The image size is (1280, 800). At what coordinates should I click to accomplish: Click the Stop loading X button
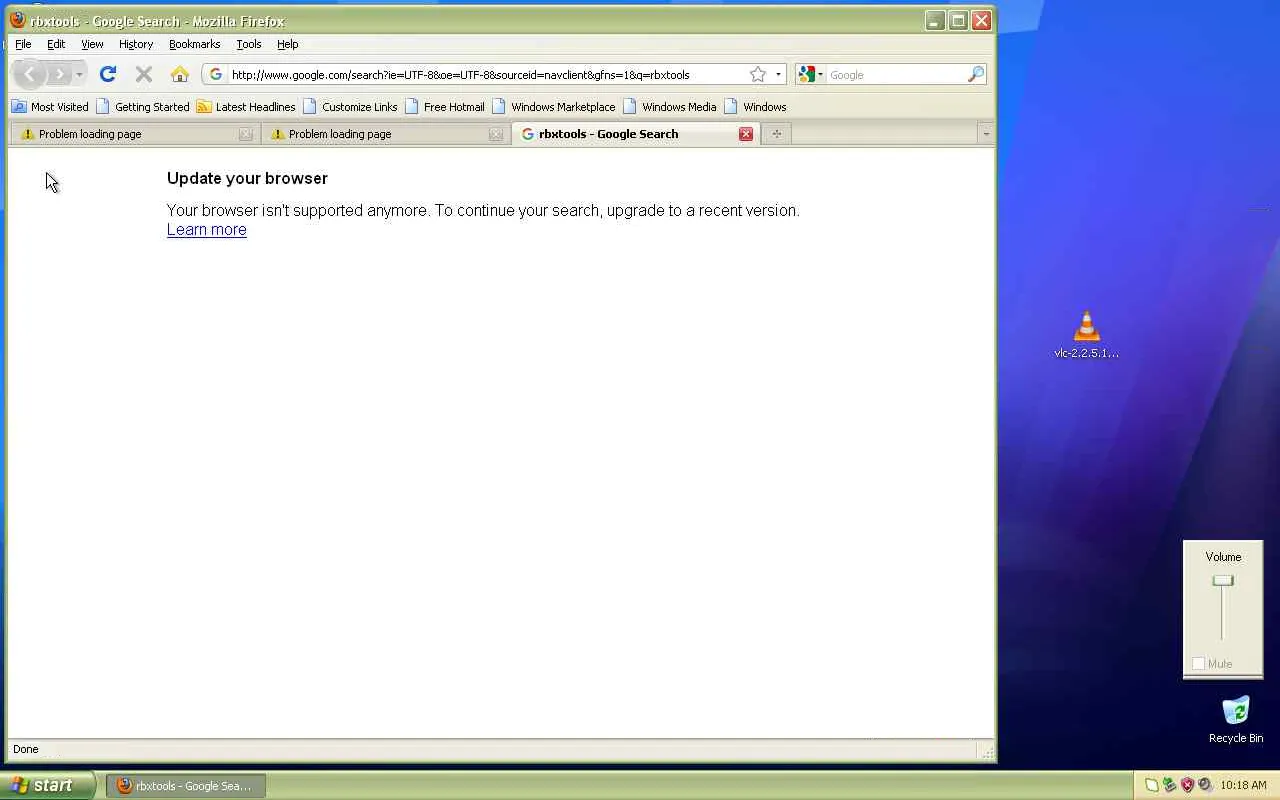(144, 74)
